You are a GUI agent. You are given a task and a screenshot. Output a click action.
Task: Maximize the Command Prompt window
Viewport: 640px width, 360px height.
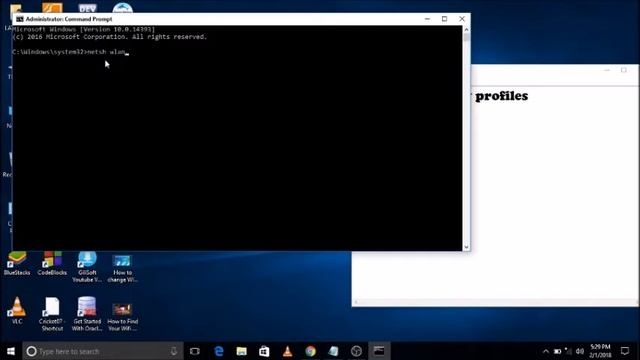point(444,19)
